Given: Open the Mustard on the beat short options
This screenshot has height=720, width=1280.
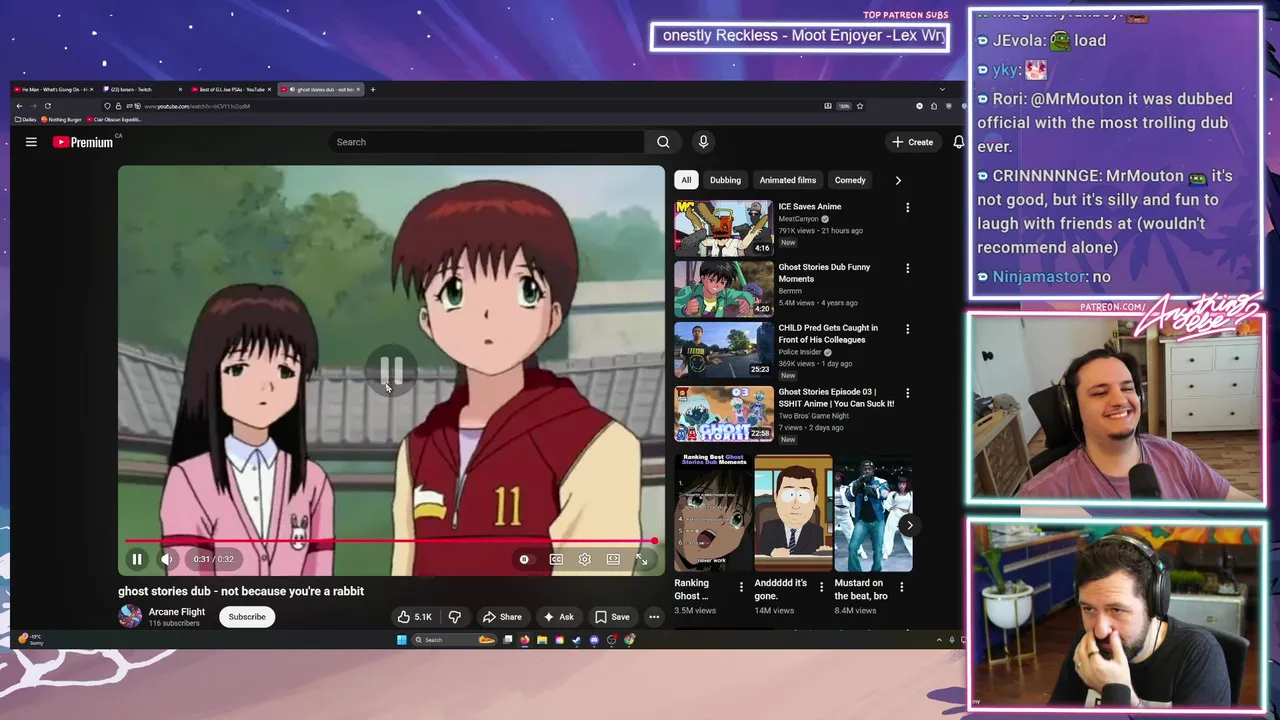Looking at the screenshot, I should coord(901,587).
